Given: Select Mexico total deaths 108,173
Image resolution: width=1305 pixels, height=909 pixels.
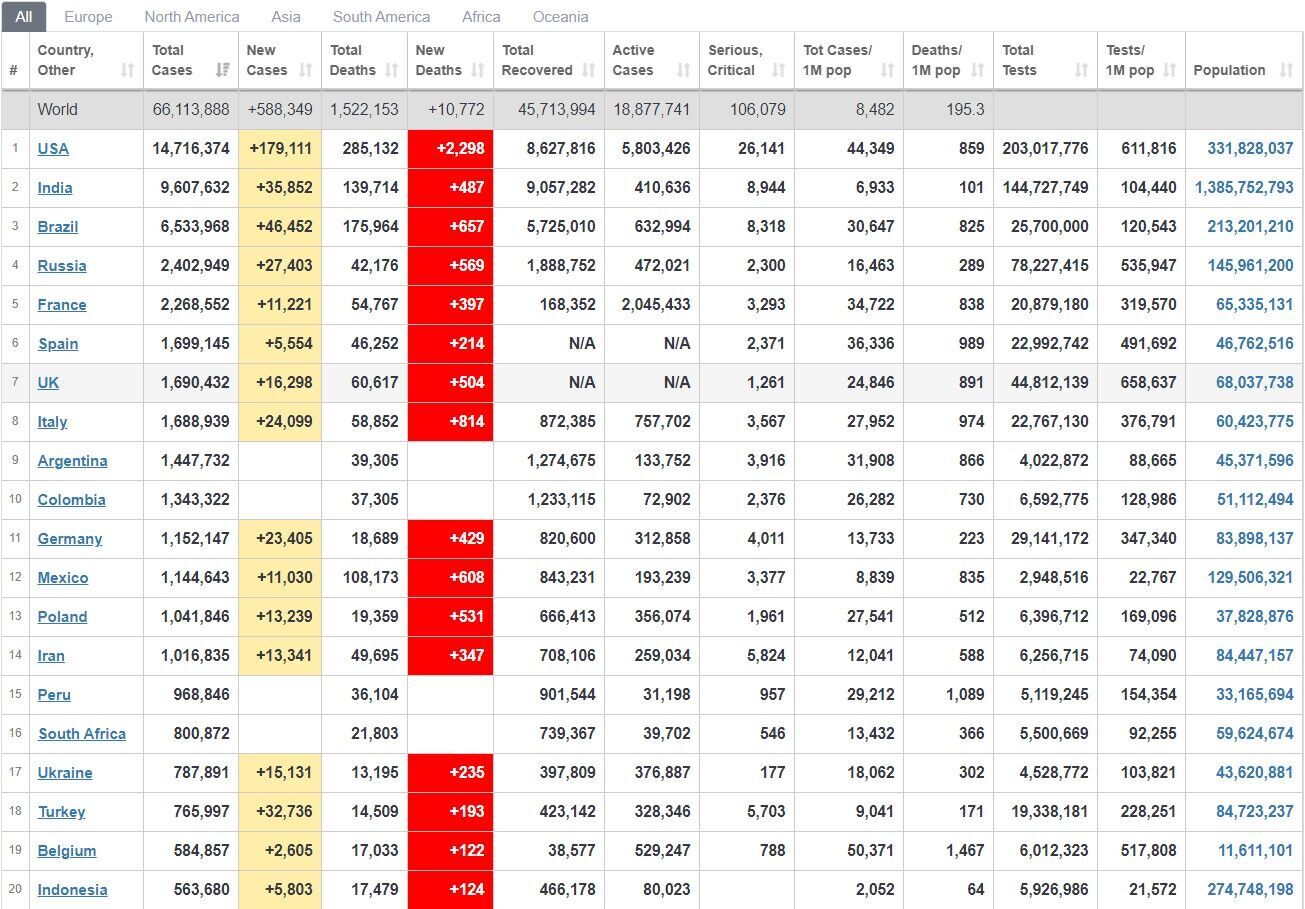Looking at the screenshot, I should [x=371, y=577].
